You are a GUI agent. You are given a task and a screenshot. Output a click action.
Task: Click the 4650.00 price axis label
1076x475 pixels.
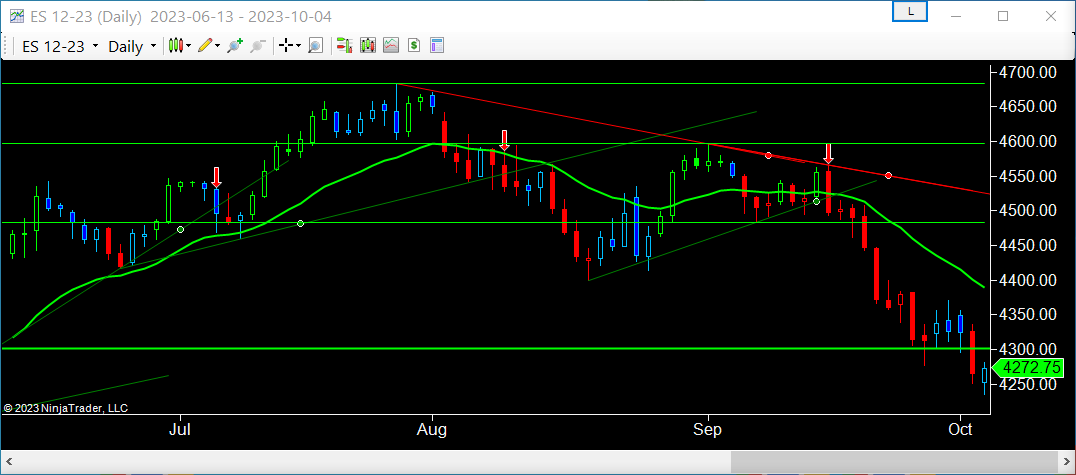(x=1029, y=106)
